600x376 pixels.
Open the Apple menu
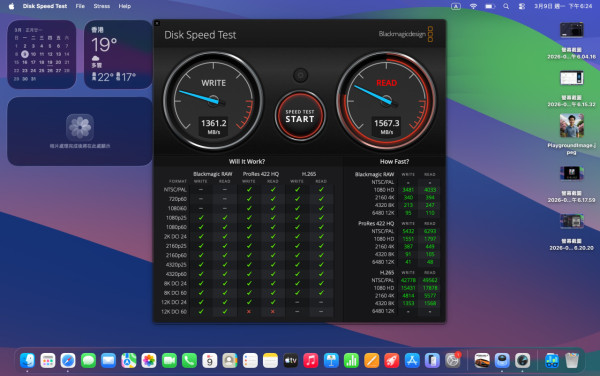click(x=11, y=6)
